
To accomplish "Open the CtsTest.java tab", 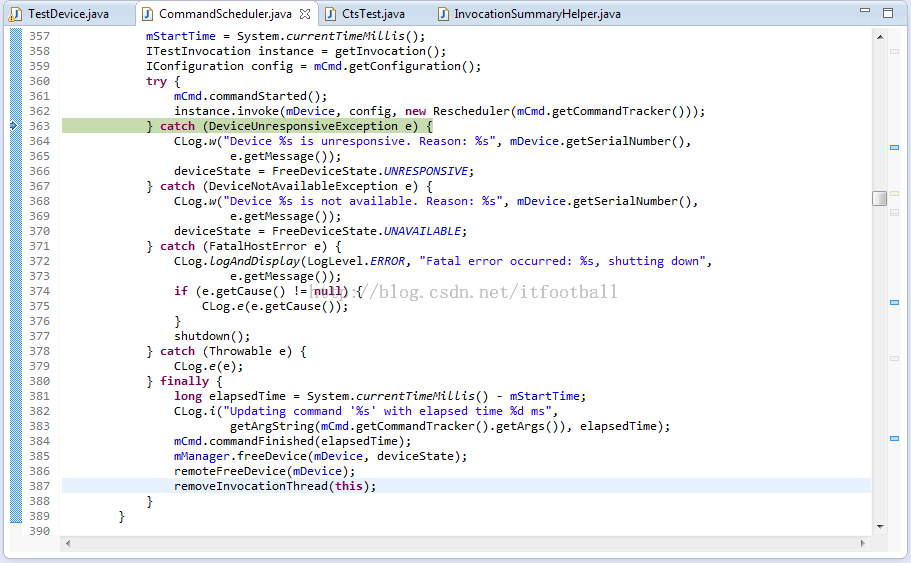I will coord(373,13).
